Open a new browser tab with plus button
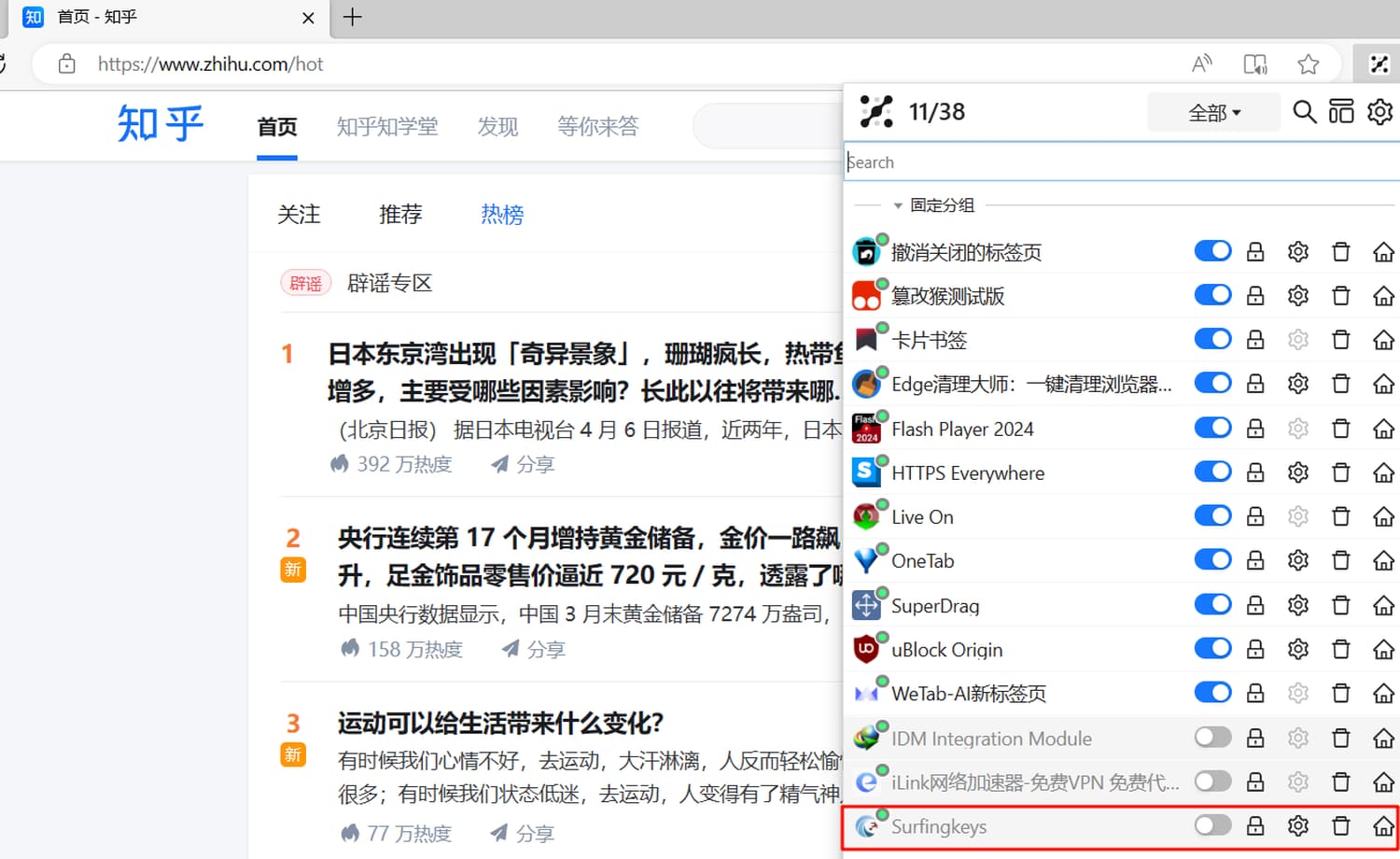The width and height of the screenshot is (1400, 859). coord(352,17)
